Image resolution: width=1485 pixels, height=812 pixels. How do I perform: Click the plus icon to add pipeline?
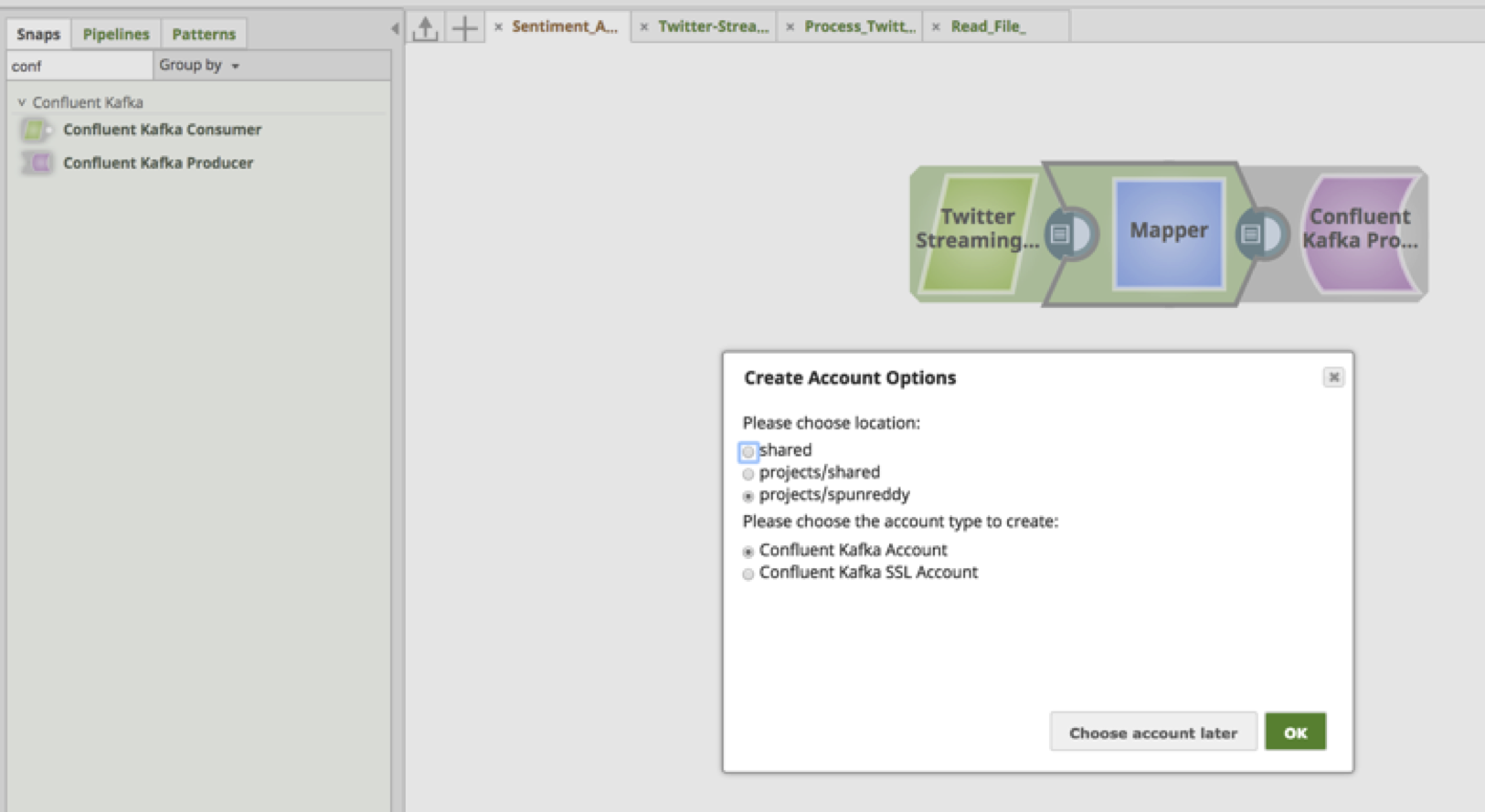pos(464,27)
